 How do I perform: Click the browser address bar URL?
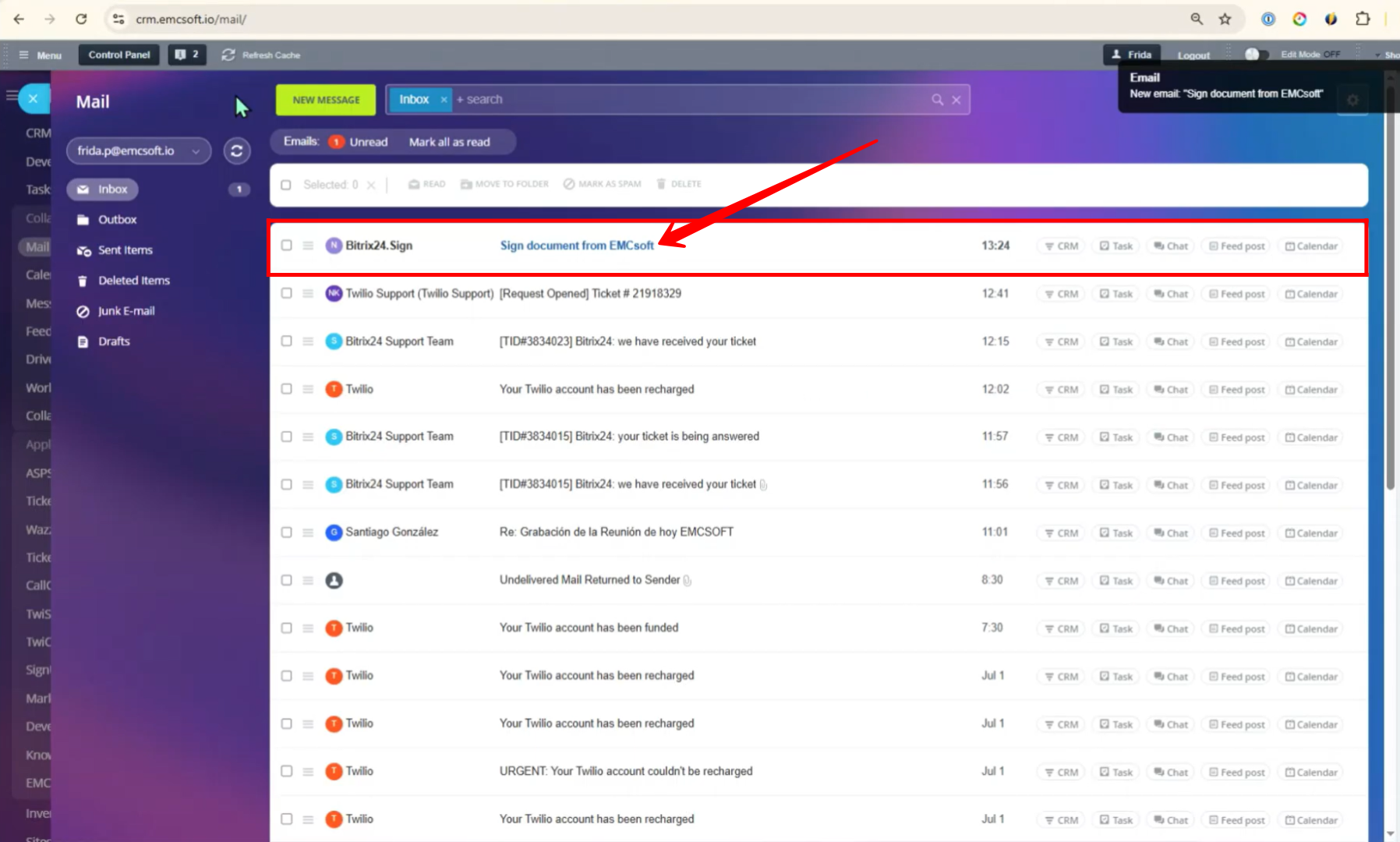click(191, 19)
